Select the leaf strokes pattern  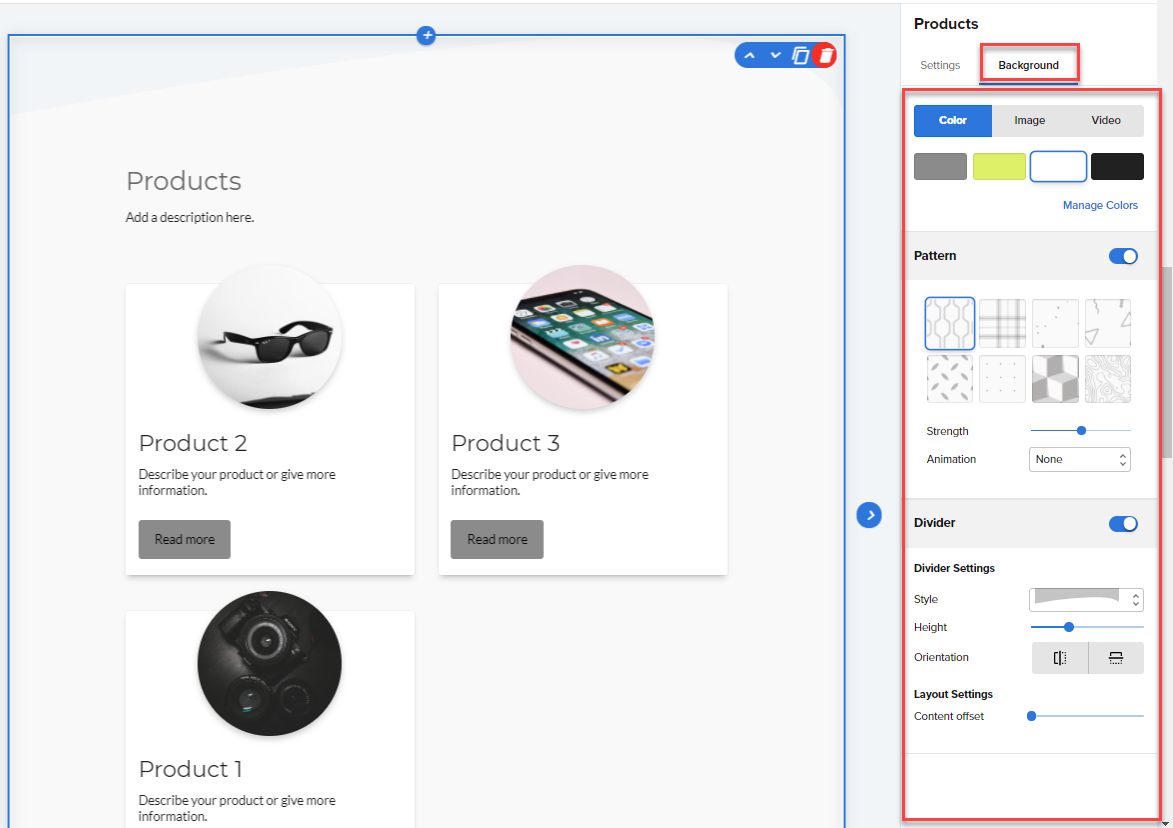click(x=949, y=378)
